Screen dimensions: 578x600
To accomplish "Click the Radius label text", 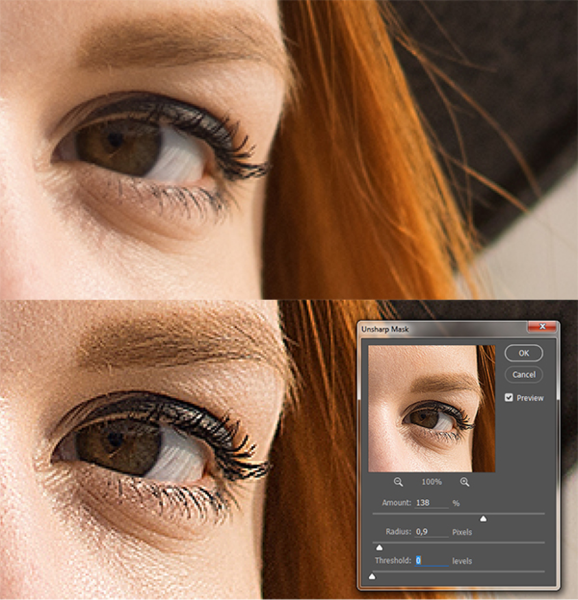I will point(398,532).
